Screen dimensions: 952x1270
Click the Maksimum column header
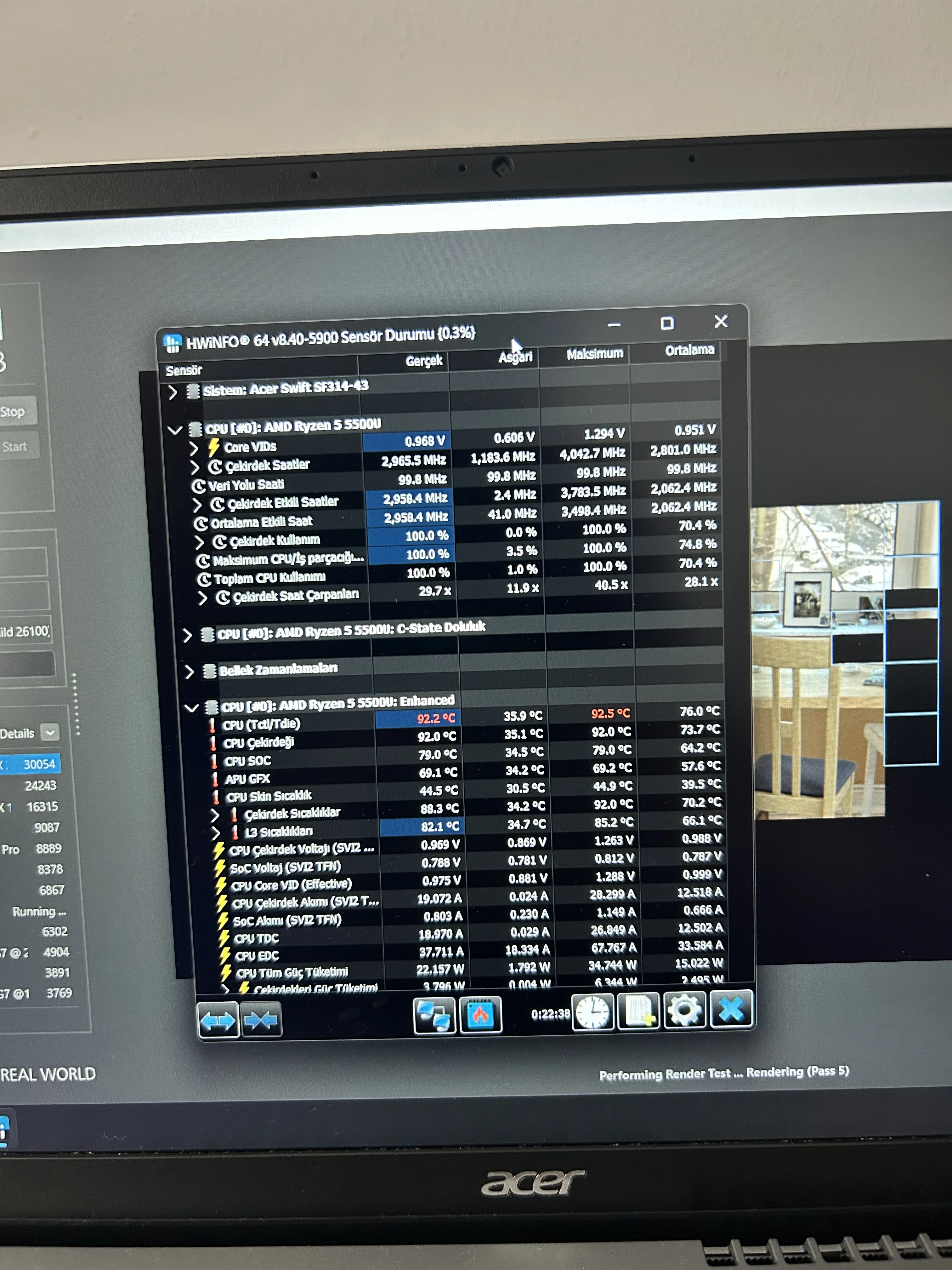coord(594,354)
